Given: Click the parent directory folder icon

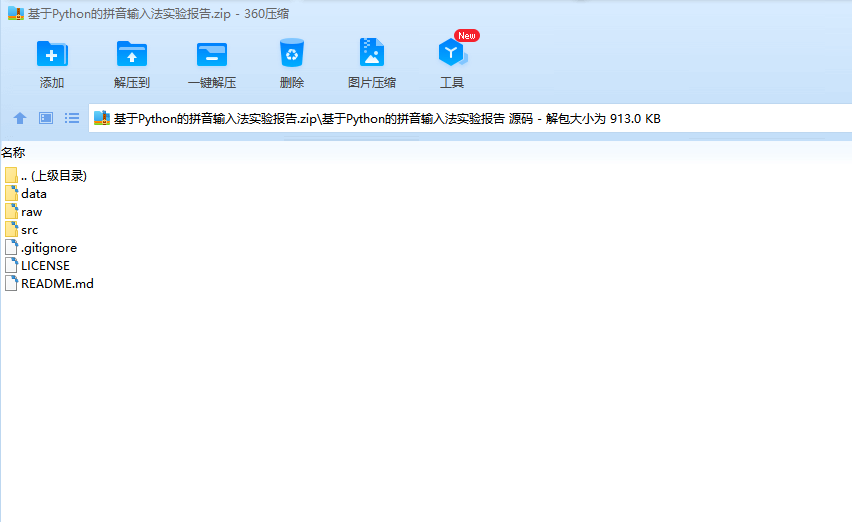Looking at the screenshot, I should [x=11, y=175].
